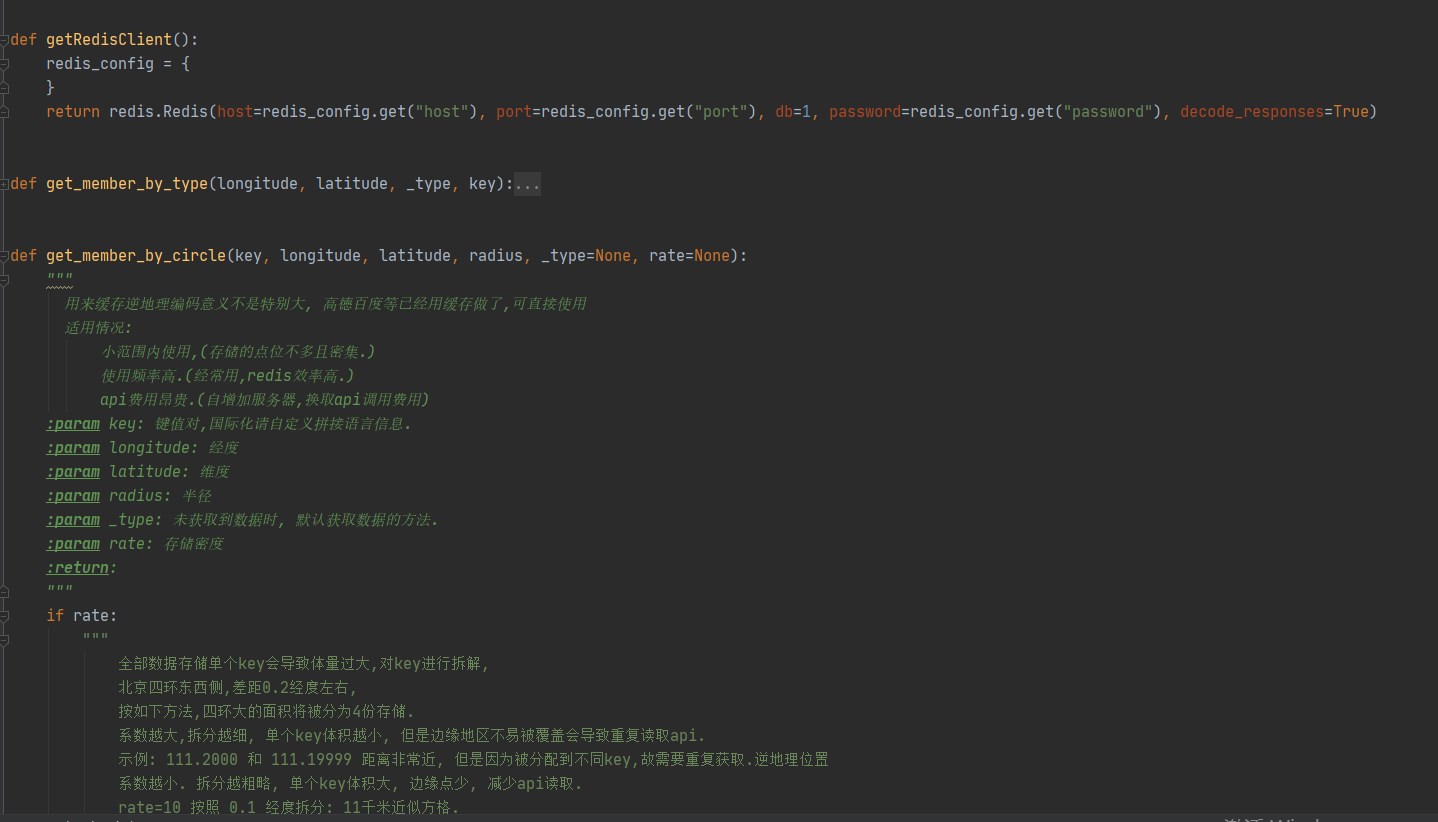Collapse the getRedisClient function fold marker

click(x=5, y=40)
